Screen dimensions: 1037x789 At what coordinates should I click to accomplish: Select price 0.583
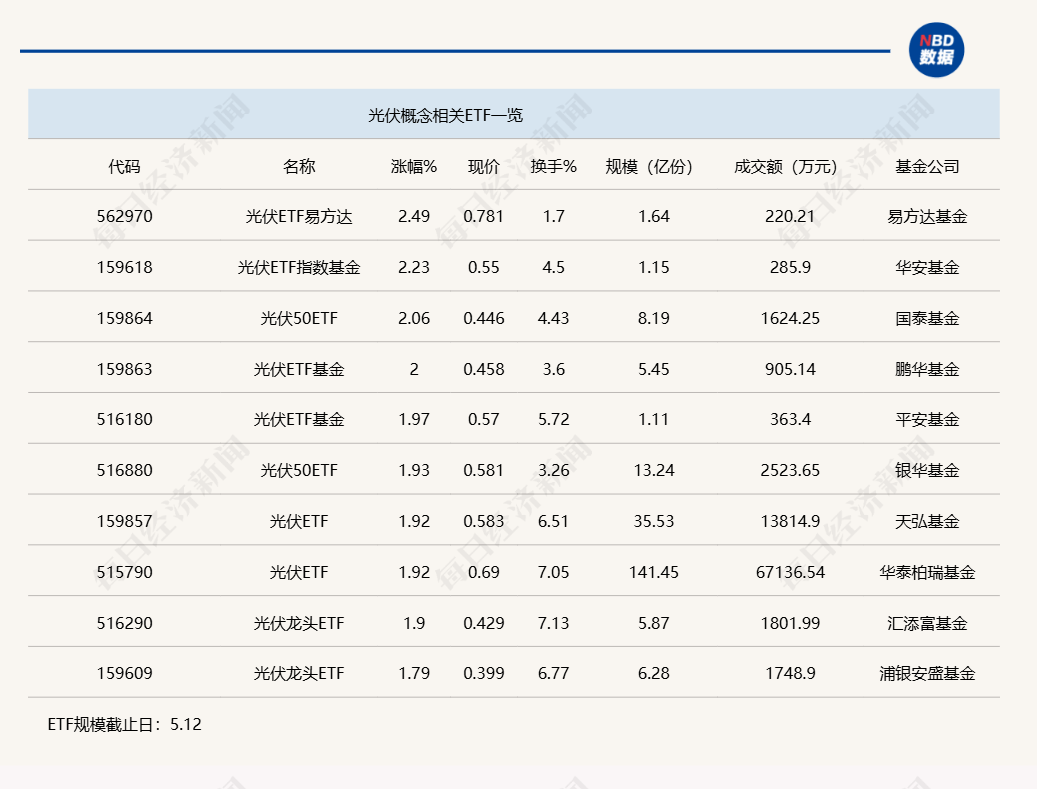483,521
